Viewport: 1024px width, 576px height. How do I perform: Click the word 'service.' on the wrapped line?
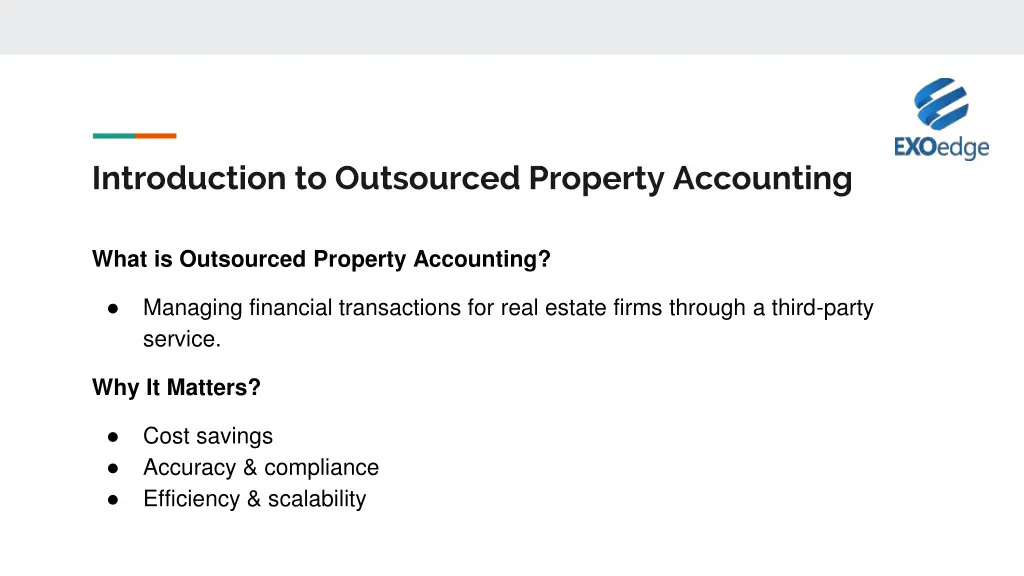pyautogui.click(x=182, y=339)
